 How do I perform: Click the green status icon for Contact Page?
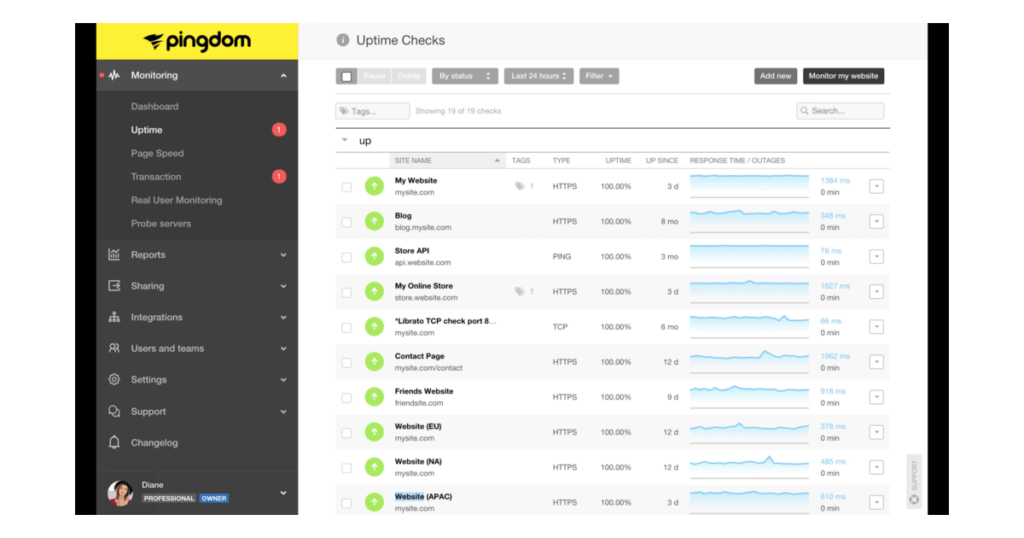374,362
